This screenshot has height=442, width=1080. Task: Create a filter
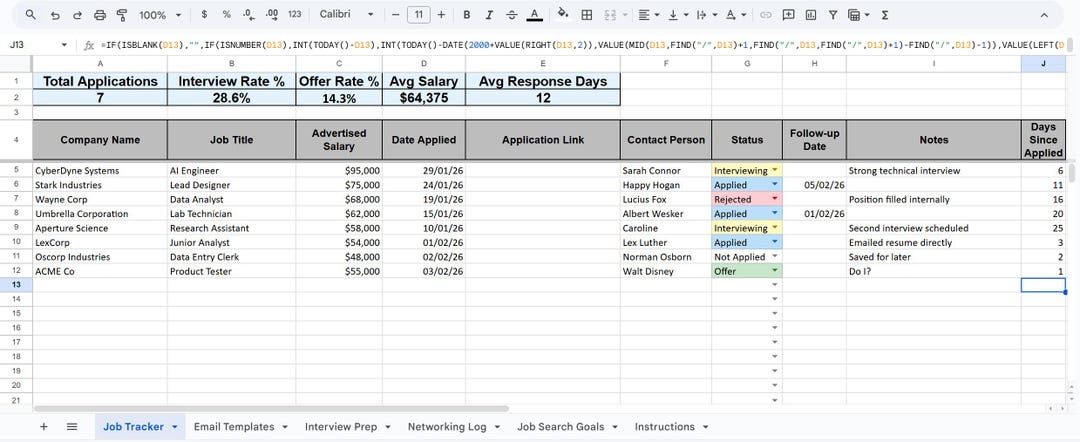(x=833, y=14)
